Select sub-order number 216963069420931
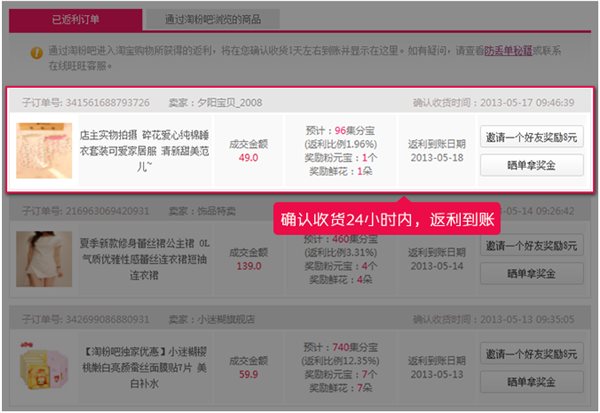600x413 pixels. (108, 211)
